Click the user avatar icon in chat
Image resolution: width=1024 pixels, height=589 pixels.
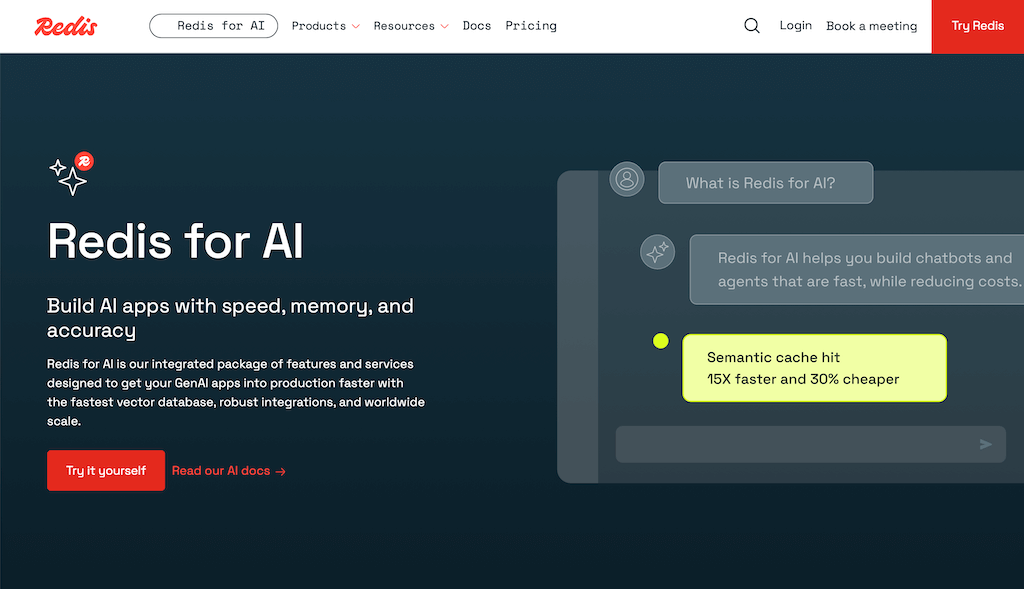[627, 179]
